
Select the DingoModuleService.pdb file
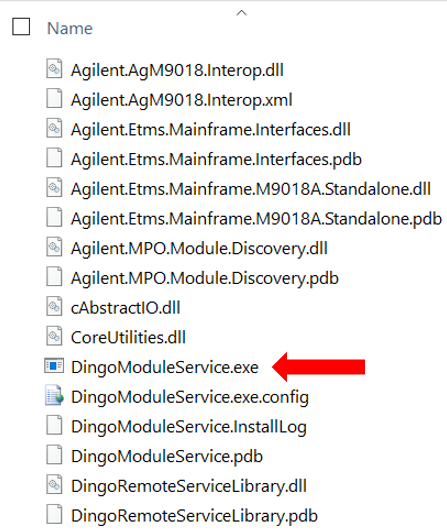[x=167, y=456]
